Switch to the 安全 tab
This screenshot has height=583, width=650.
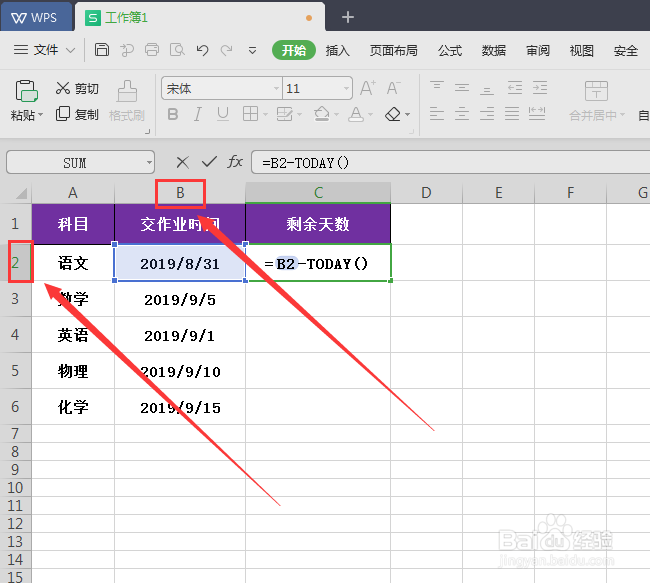pyautogui.click(x=626, y=51)
